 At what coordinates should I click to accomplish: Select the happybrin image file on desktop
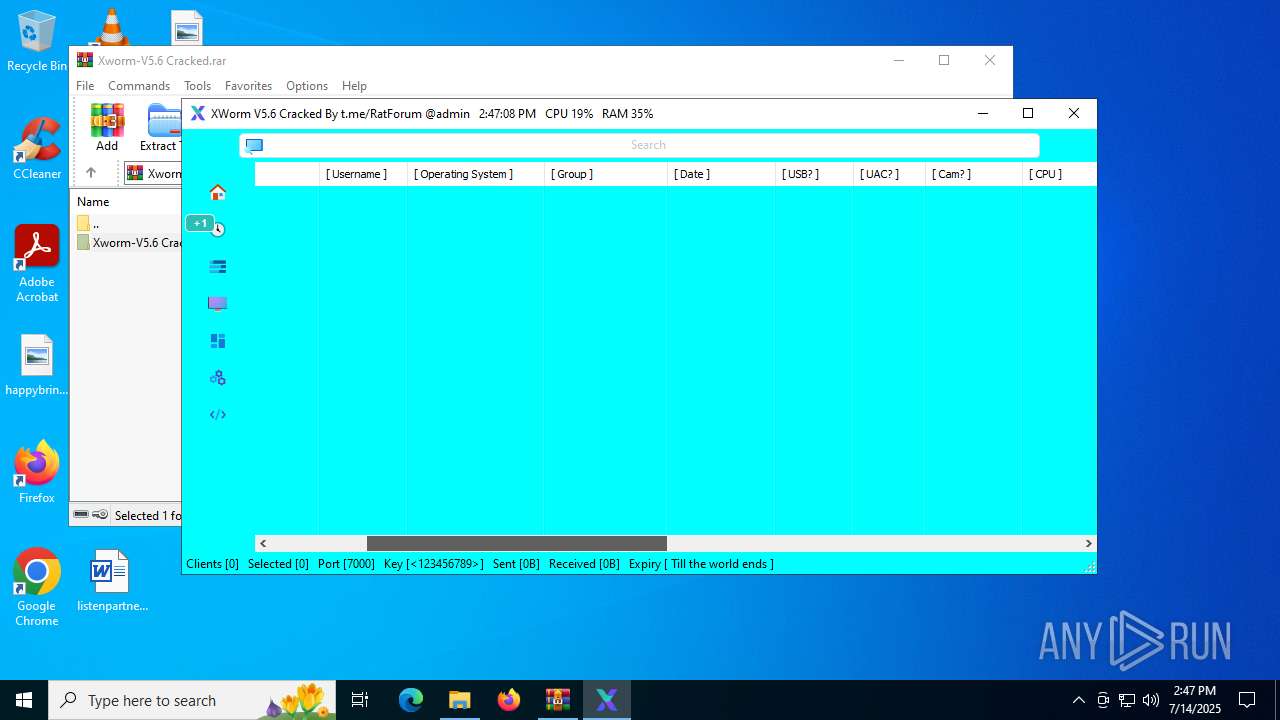[37, 366]
